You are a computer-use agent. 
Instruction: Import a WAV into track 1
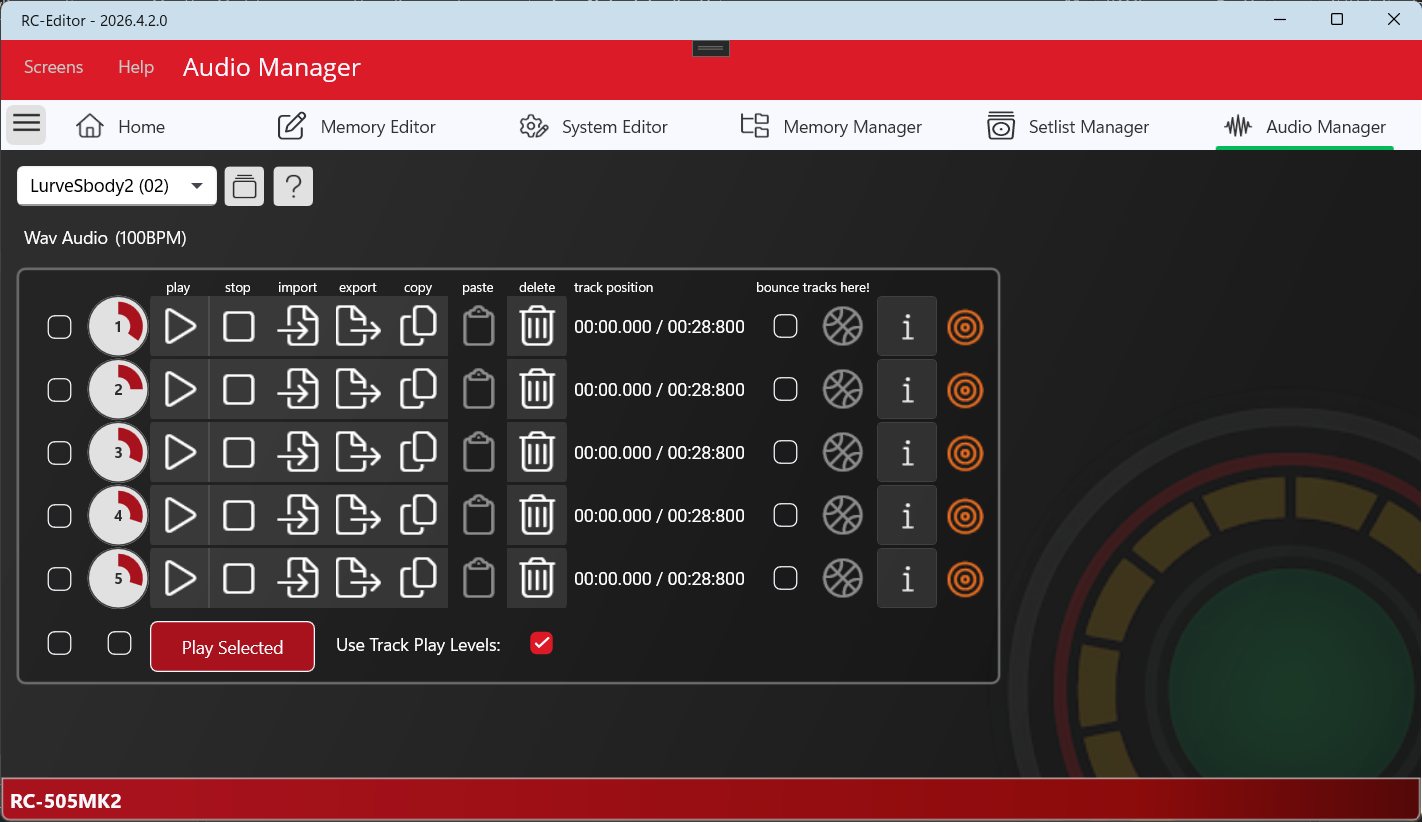point(298,326)
